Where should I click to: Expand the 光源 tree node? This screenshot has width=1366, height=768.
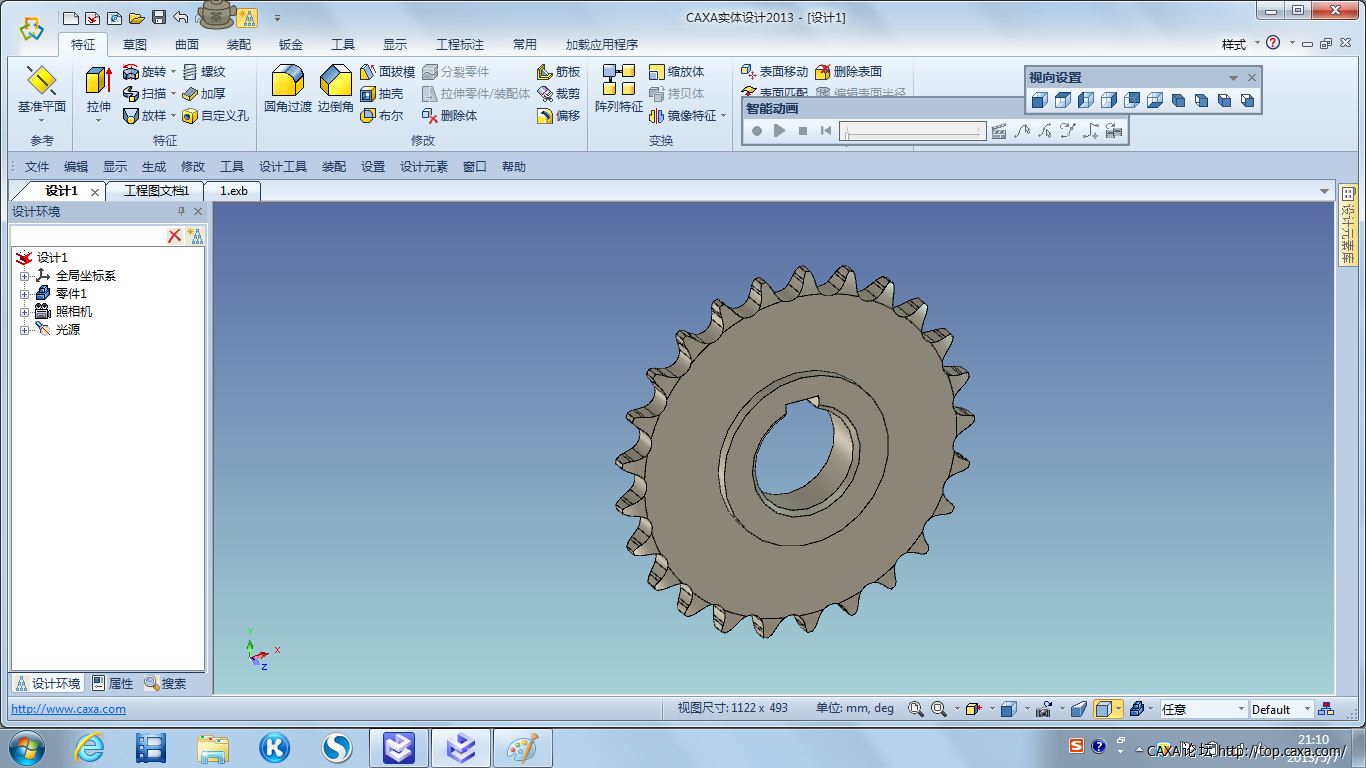pos(25,330)
